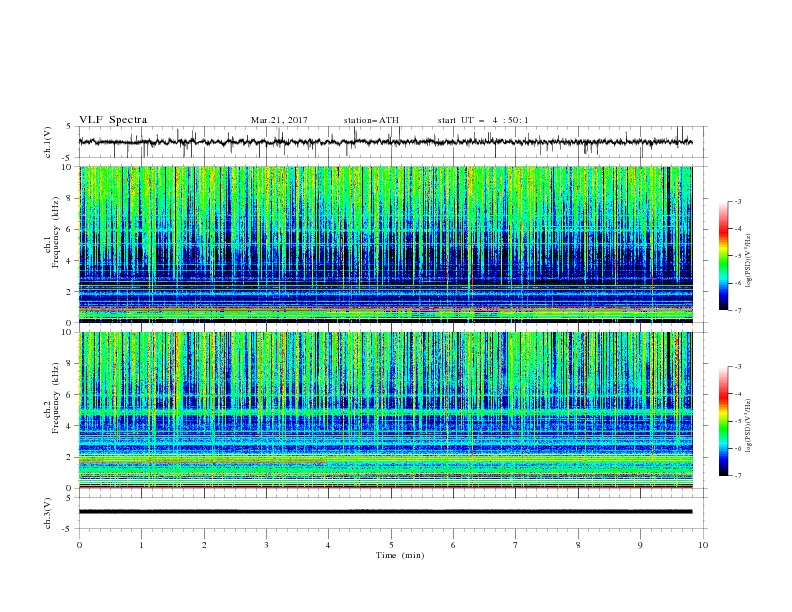
Task: Click the ch.1 spectrogram panel
Action: (385, 244)
